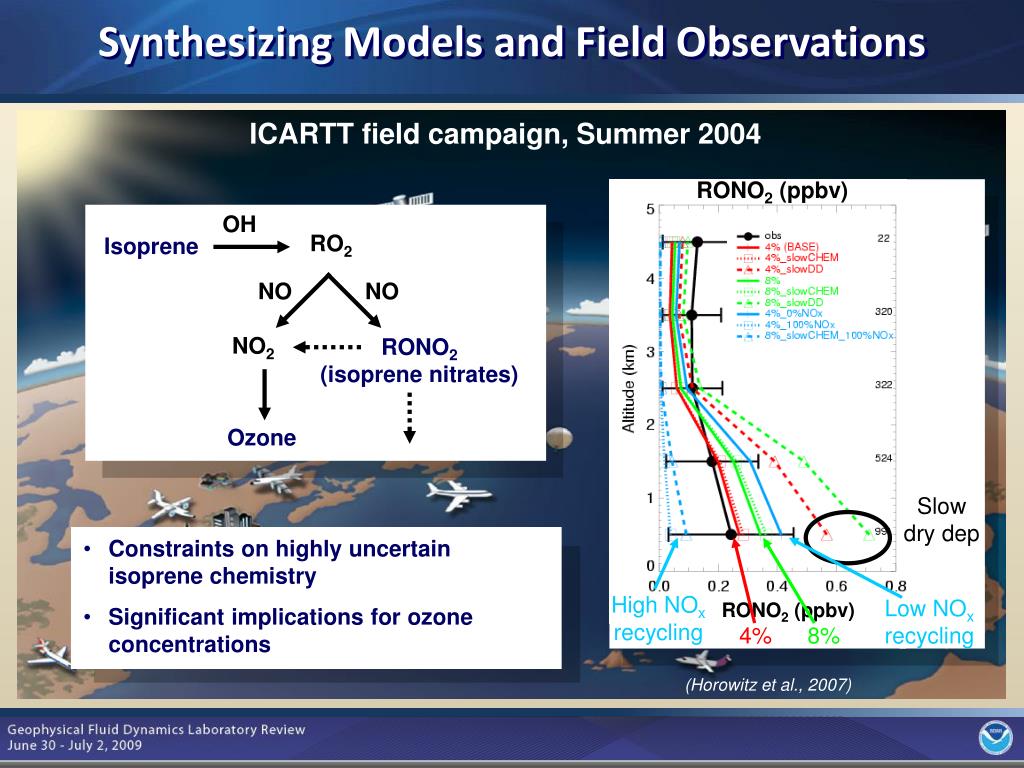The height and width of the screenshot is (768, 1024).
Task: Click the right 'NO' label in diagram
Action: click(381, 291)
